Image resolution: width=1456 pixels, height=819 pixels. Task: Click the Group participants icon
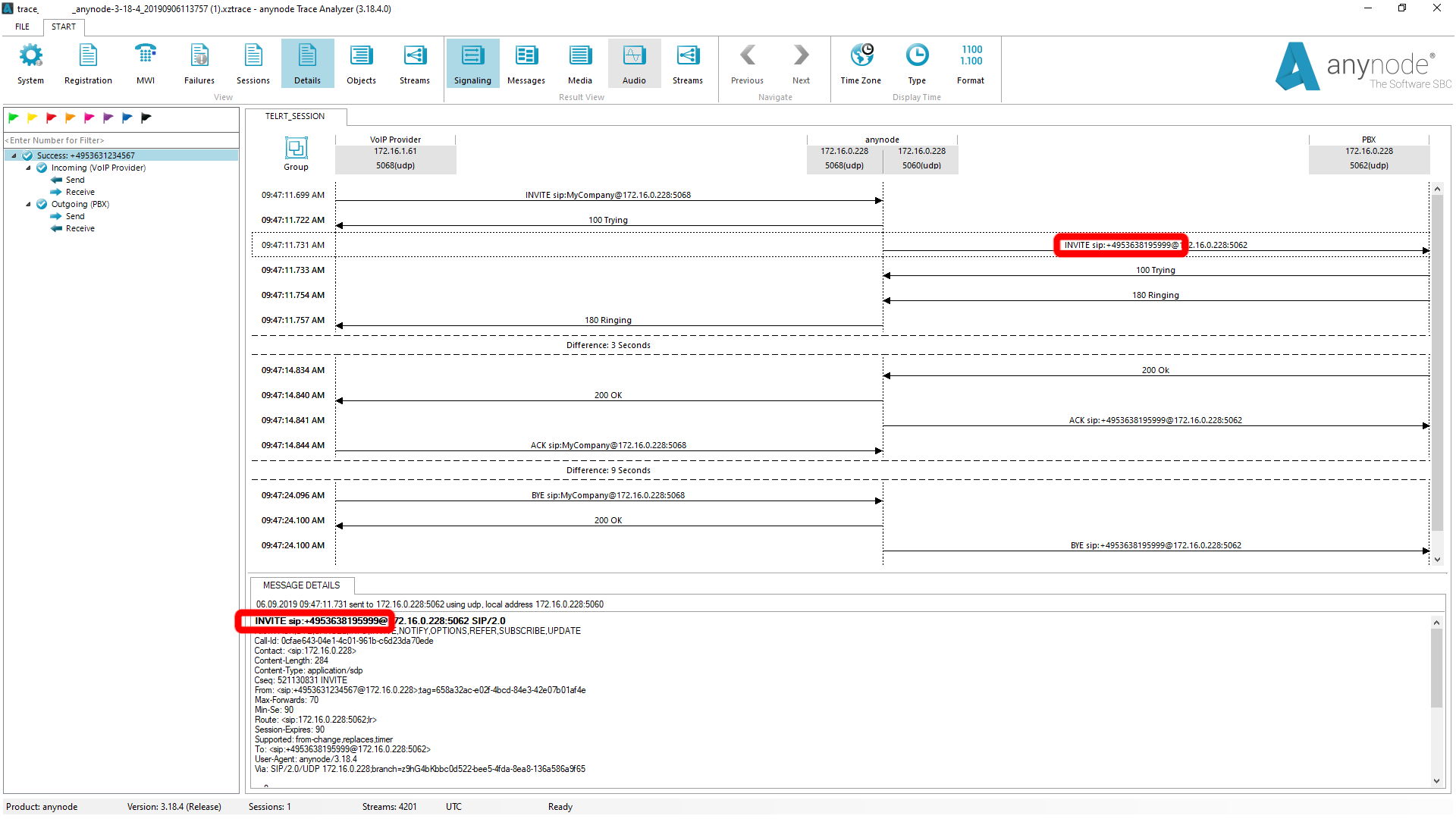[296, 153]
